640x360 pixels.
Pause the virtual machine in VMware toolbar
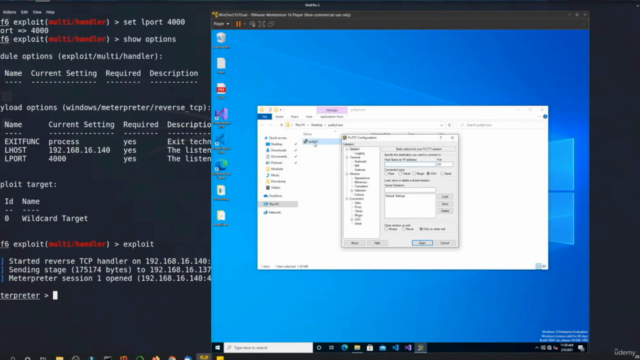[x=238, y=24]
